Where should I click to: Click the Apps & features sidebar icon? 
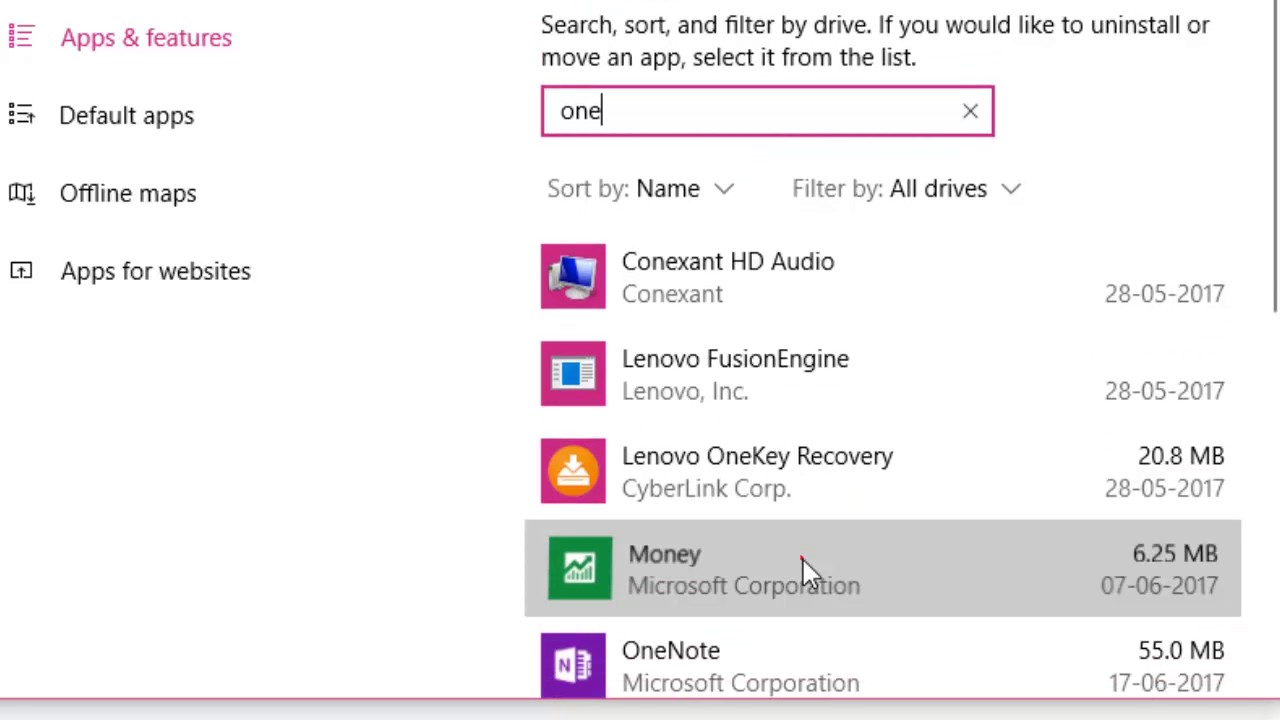(21, 37)
